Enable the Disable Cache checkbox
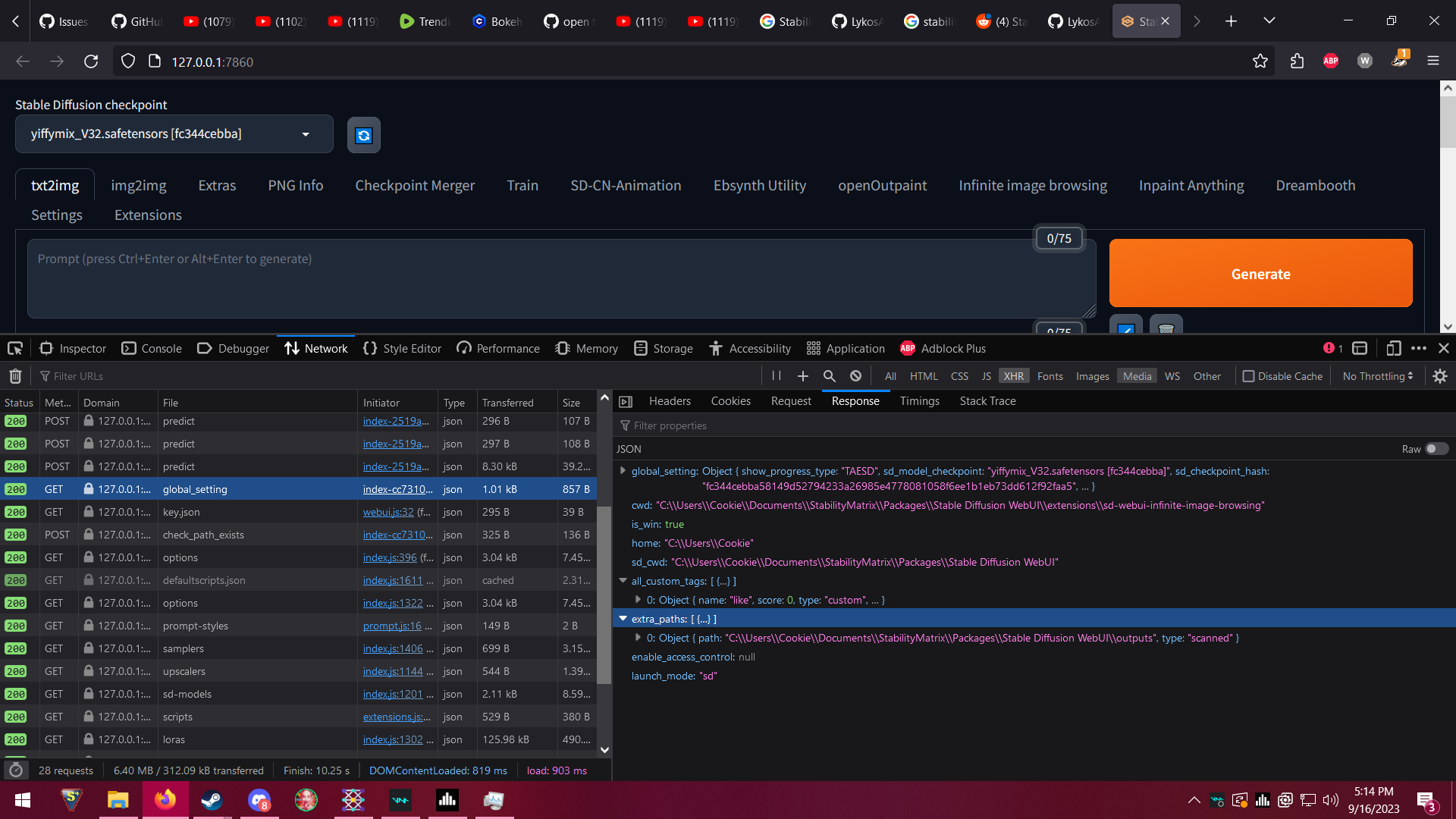The image size is (1456, 819). (x=1247, y=375)
